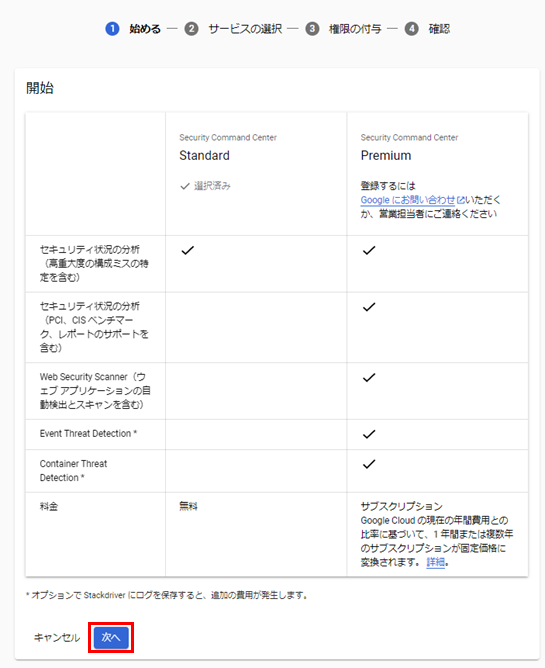Click the 次へ button
The height and width of the screenshot is (668, 545).
pyautogui.click(x=111, y=637)
